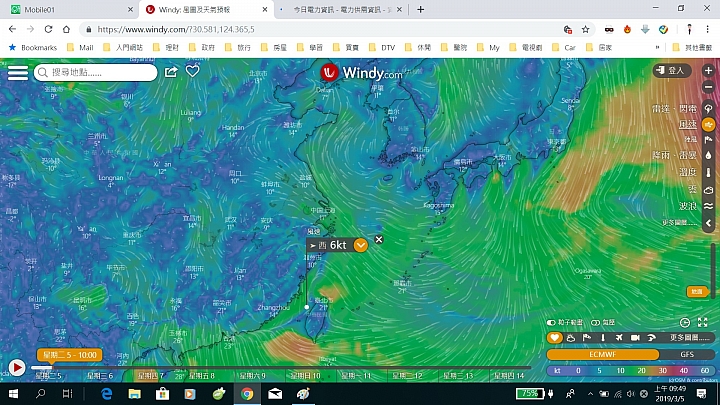Close the wind picker marker
The width and height of the screenshot is (720, 405).
(379, 239)
